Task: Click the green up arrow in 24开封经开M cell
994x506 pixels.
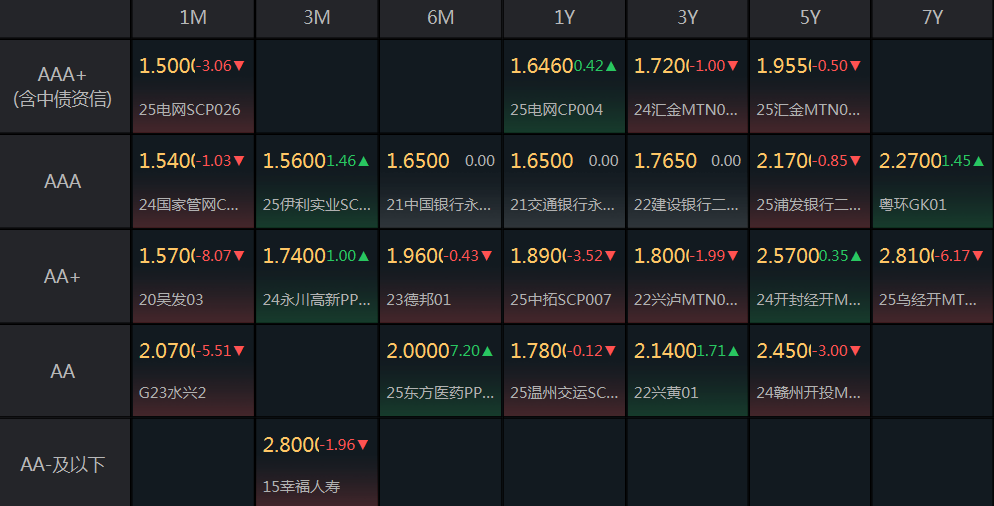Action: point(856,256)
